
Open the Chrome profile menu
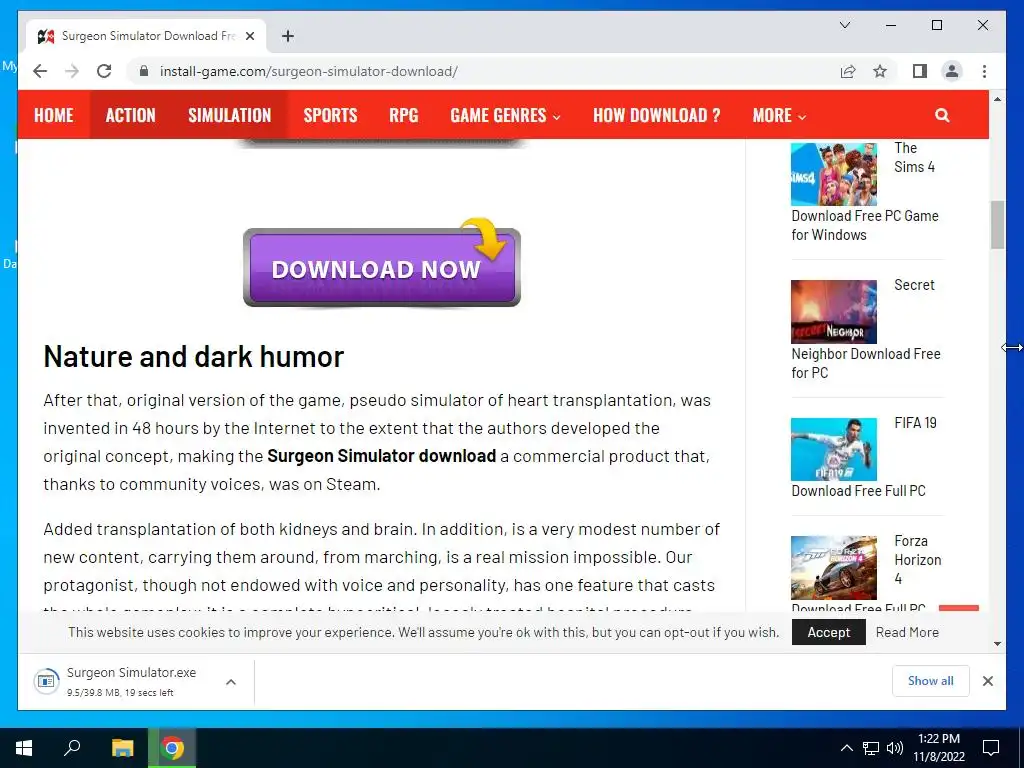point(952,71)
